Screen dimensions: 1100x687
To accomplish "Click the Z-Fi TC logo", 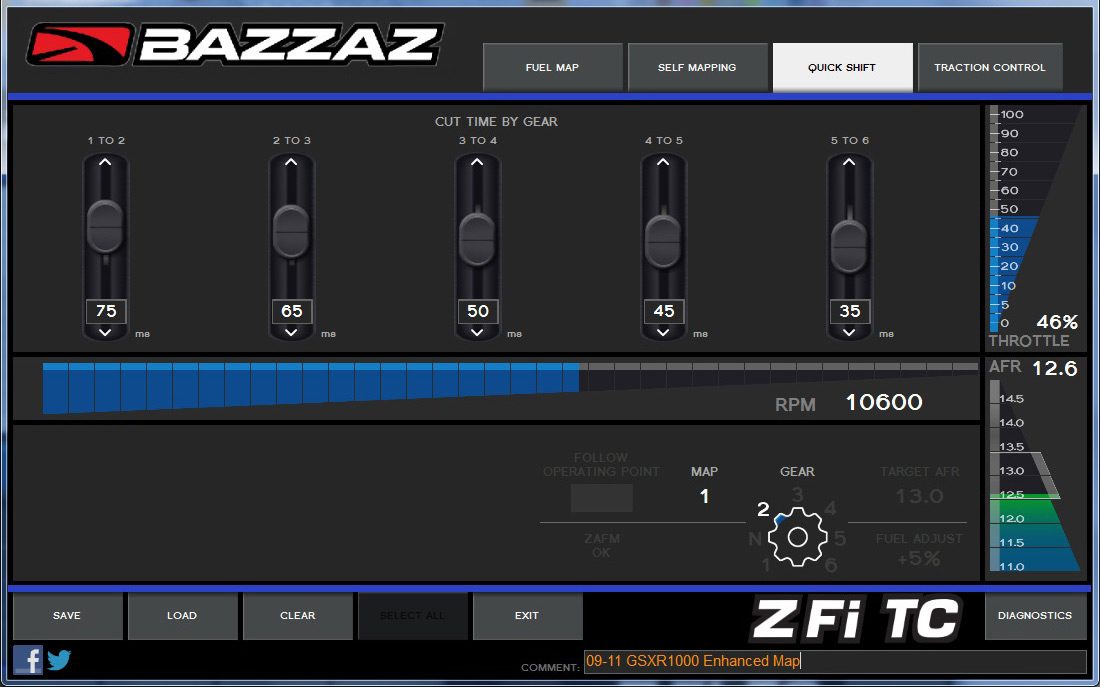I will tap(855, 619).
